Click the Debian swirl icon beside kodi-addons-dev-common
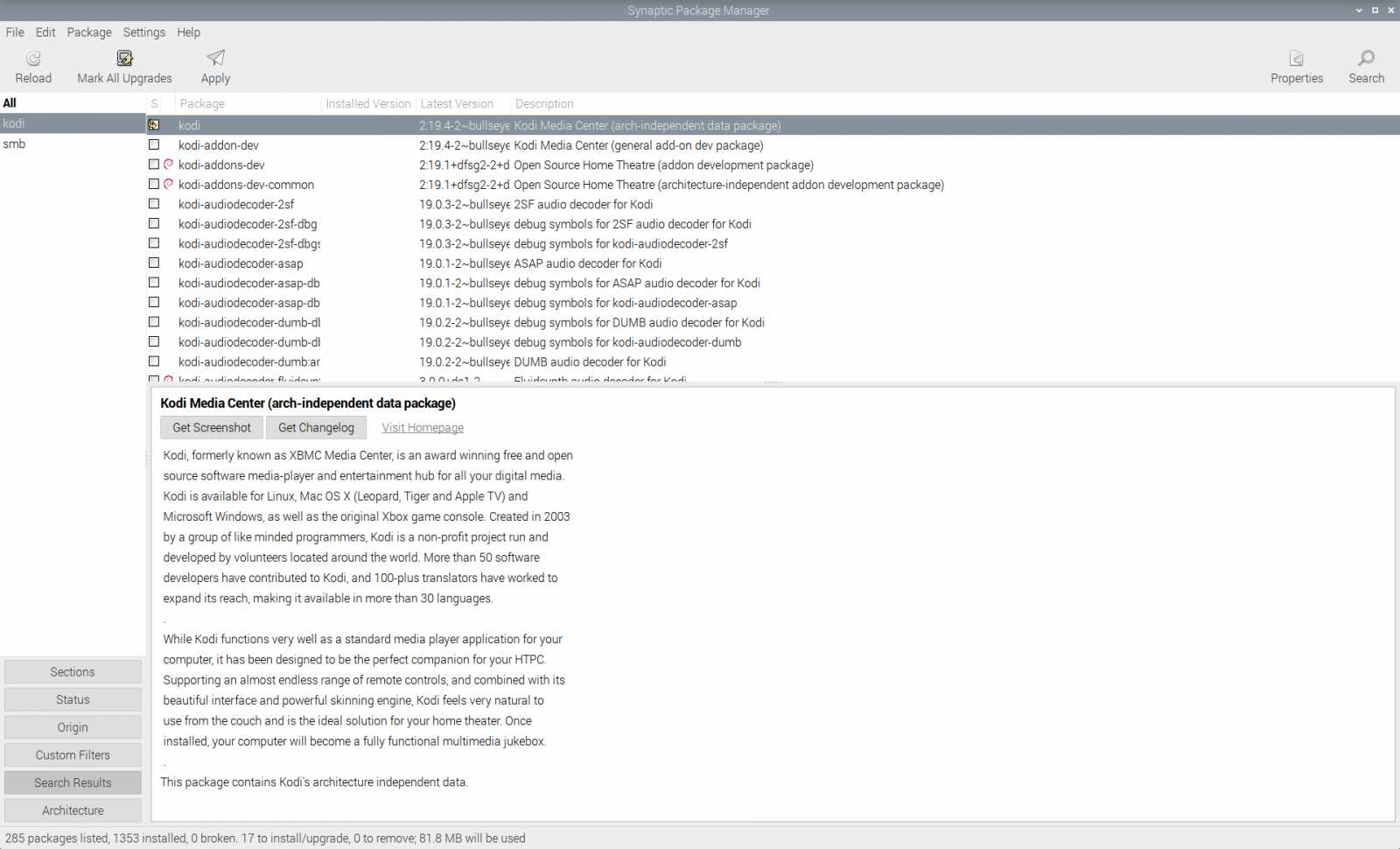The height and width of the screenshot is (849, 1400). click(168, 184)
